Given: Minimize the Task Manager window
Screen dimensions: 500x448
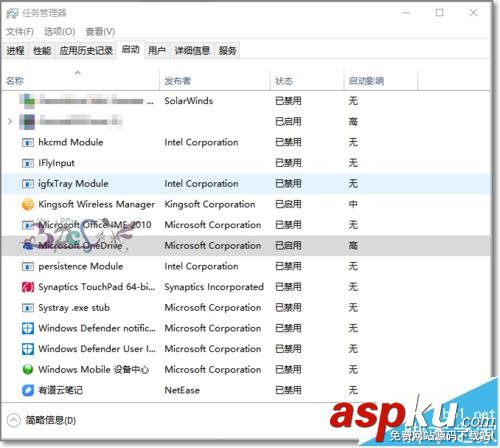Looking at the screenshot, I should (406, 13).
